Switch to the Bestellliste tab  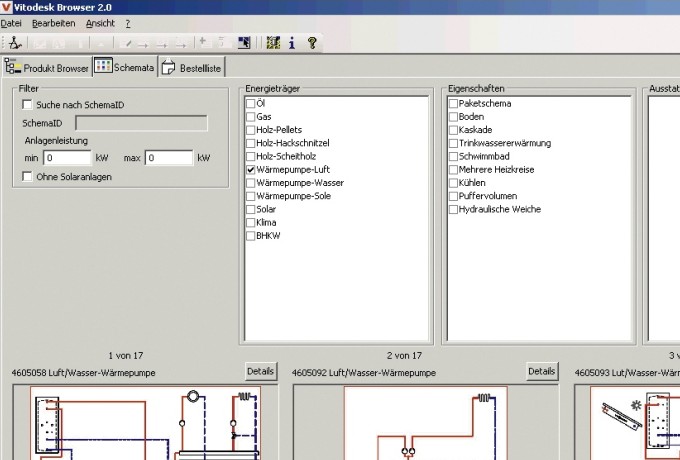tap(192, 68)
